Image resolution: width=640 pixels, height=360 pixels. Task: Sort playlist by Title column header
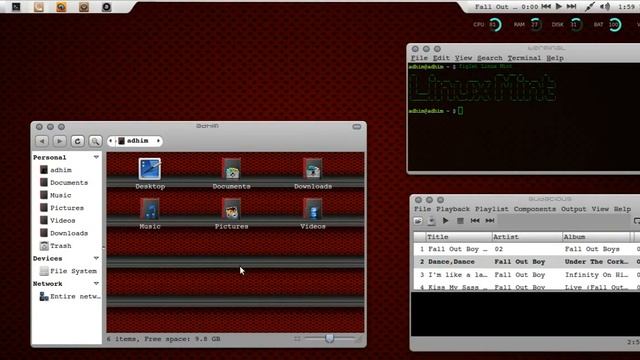459,237
